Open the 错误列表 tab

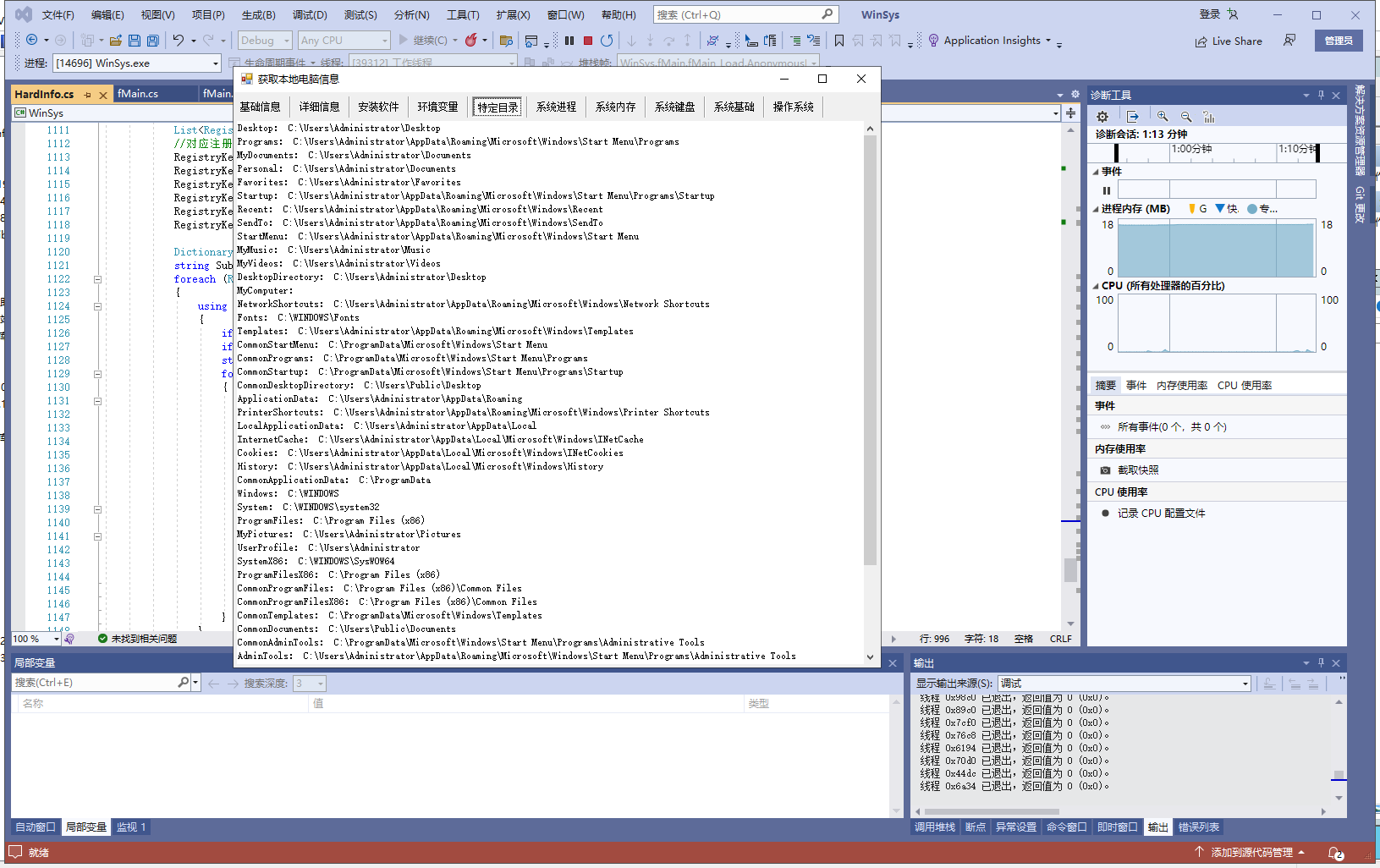[1199, 827]
